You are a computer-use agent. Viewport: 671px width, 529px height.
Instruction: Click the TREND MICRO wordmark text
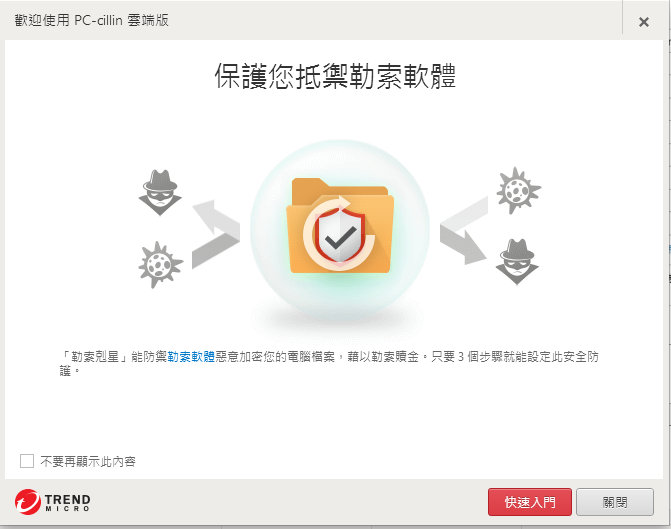coord(68,502)
